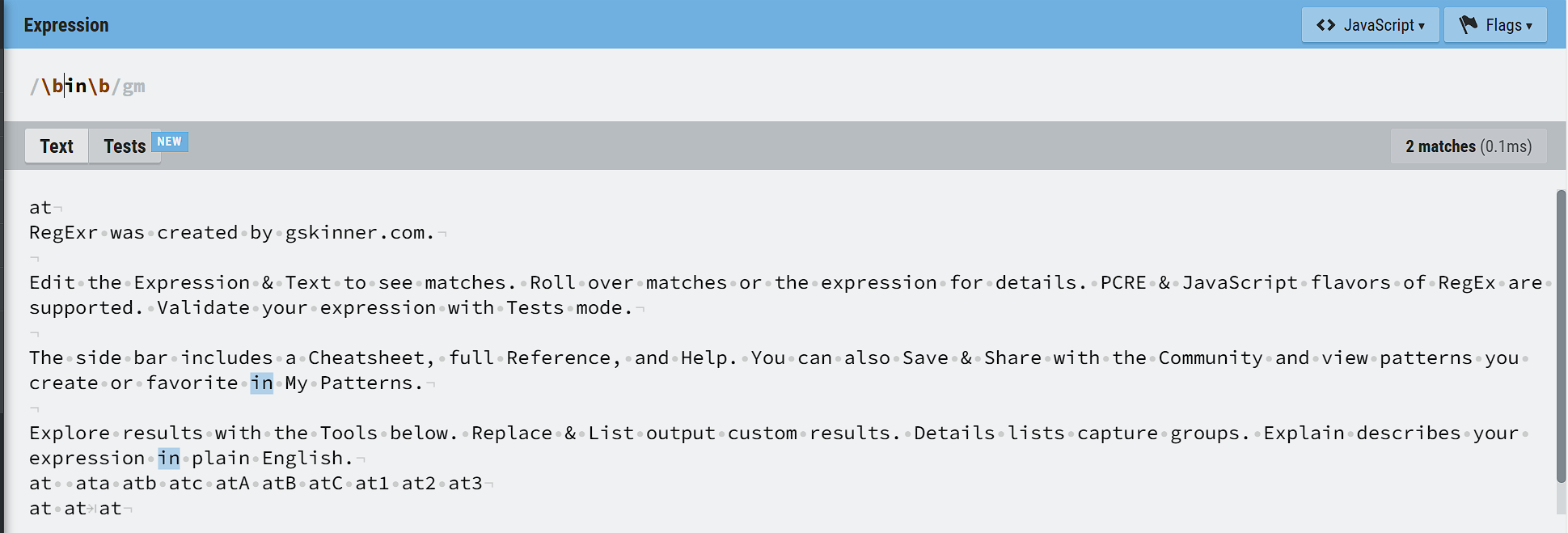Click the vertical scrollbar of text area
The width and height of the screenshot is (1568, 533).
1561,336
